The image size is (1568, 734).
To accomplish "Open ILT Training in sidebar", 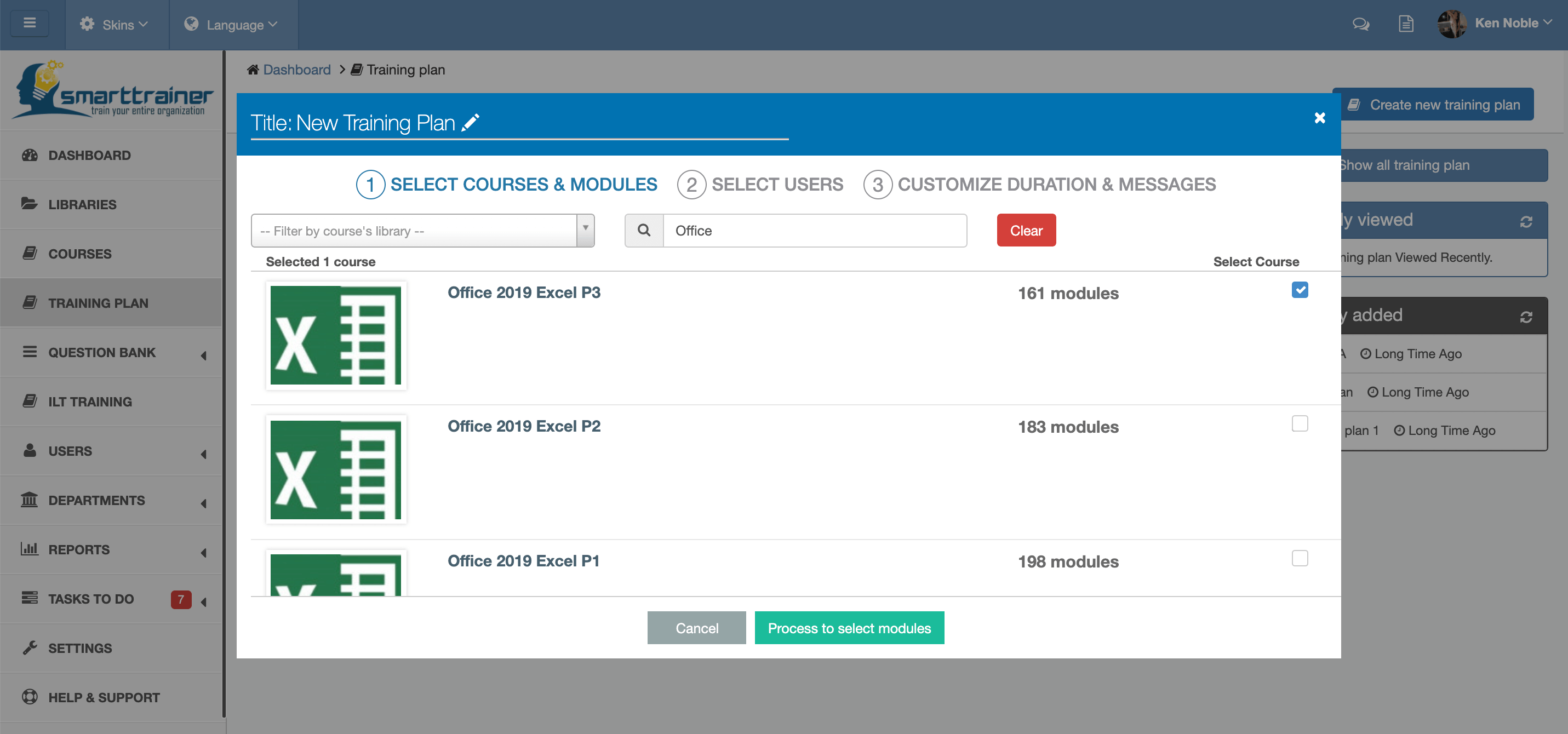I will [111, 402].
